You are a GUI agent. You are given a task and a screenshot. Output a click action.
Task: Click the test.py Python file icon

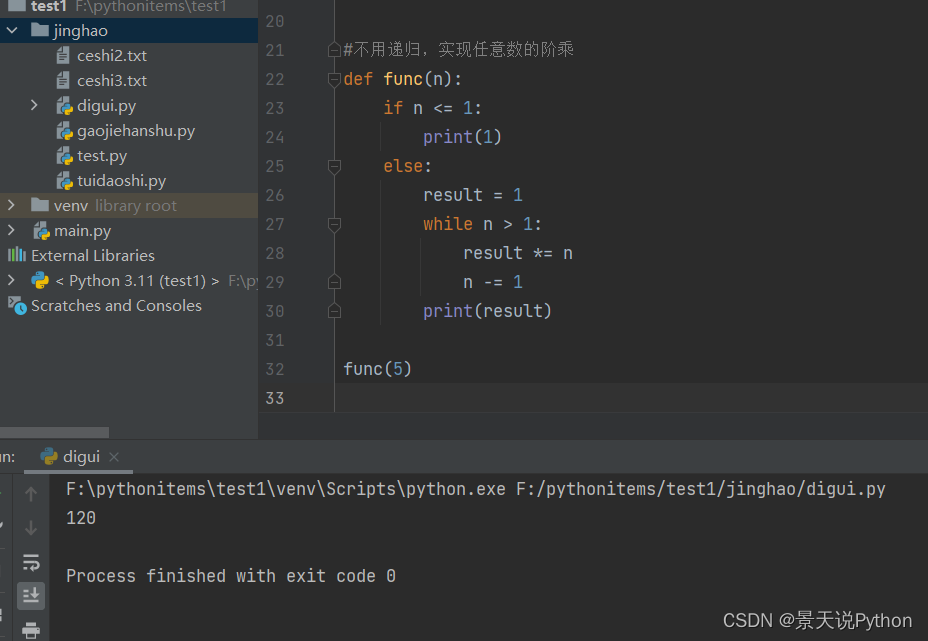pos(65,156)
